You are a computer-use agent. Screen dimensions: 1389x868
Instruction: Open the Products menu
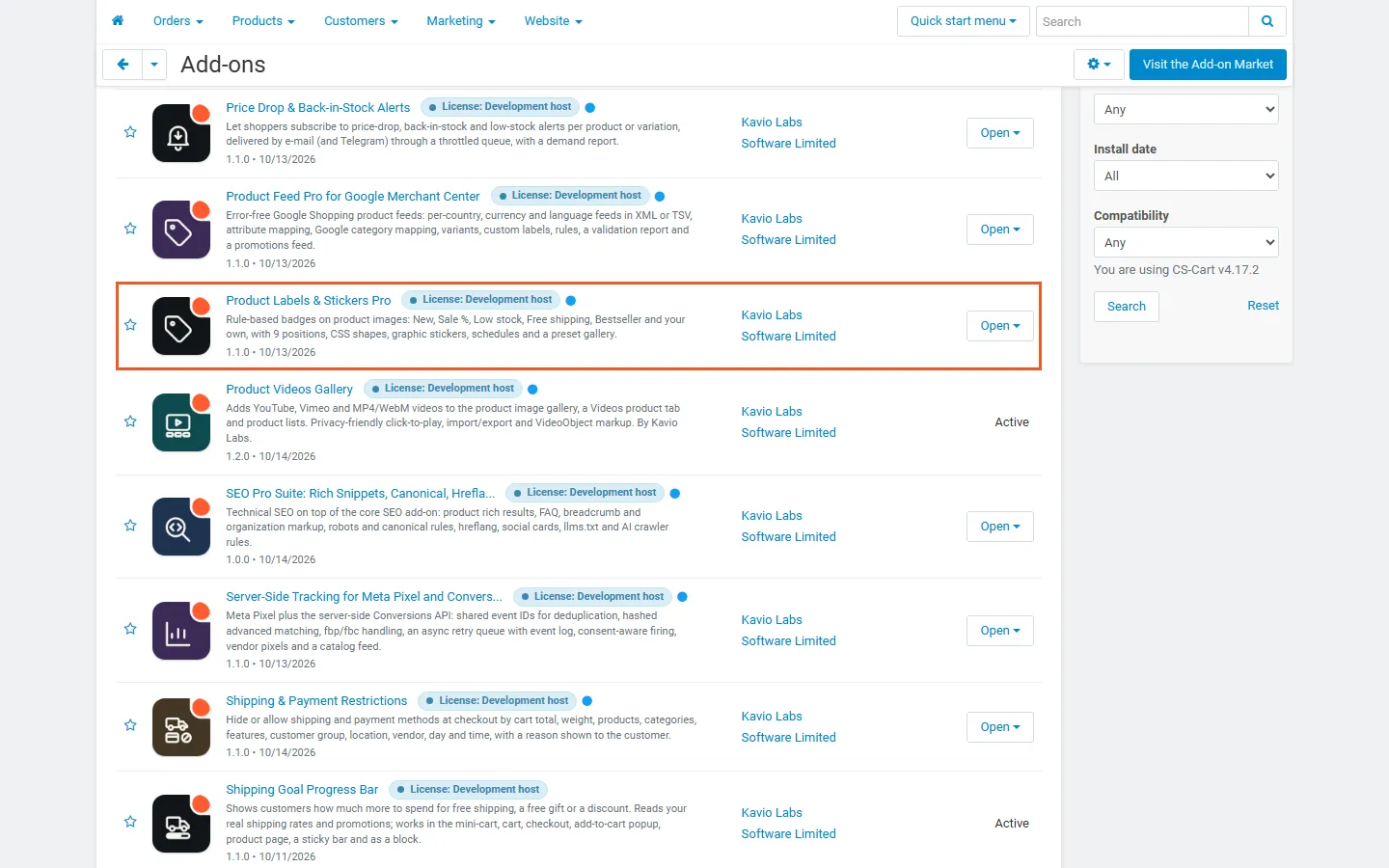tap(263, 21)
